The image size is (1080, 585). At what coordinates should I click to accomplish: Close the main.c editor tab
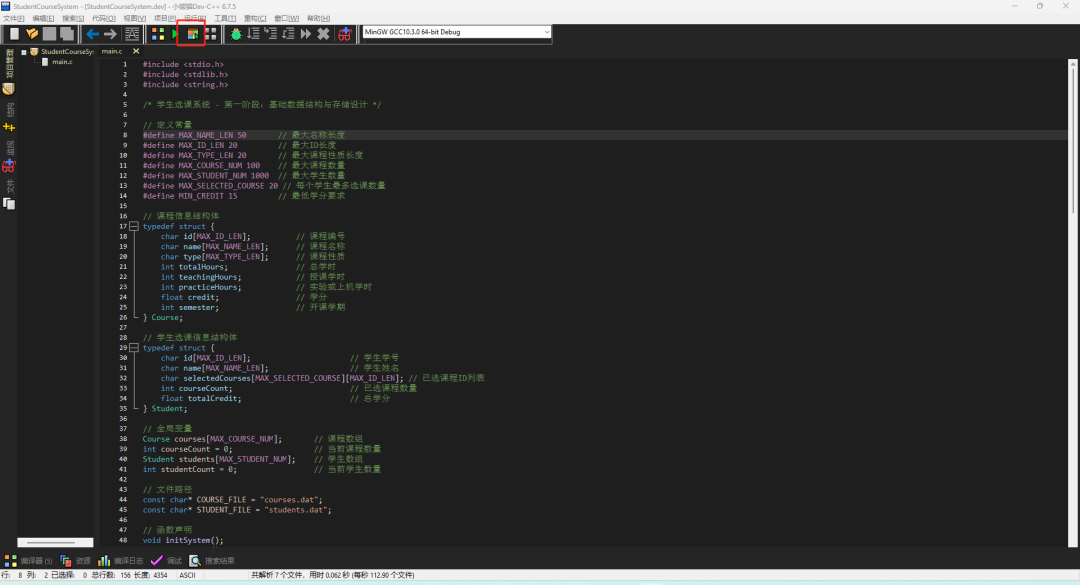pos(136,51)
